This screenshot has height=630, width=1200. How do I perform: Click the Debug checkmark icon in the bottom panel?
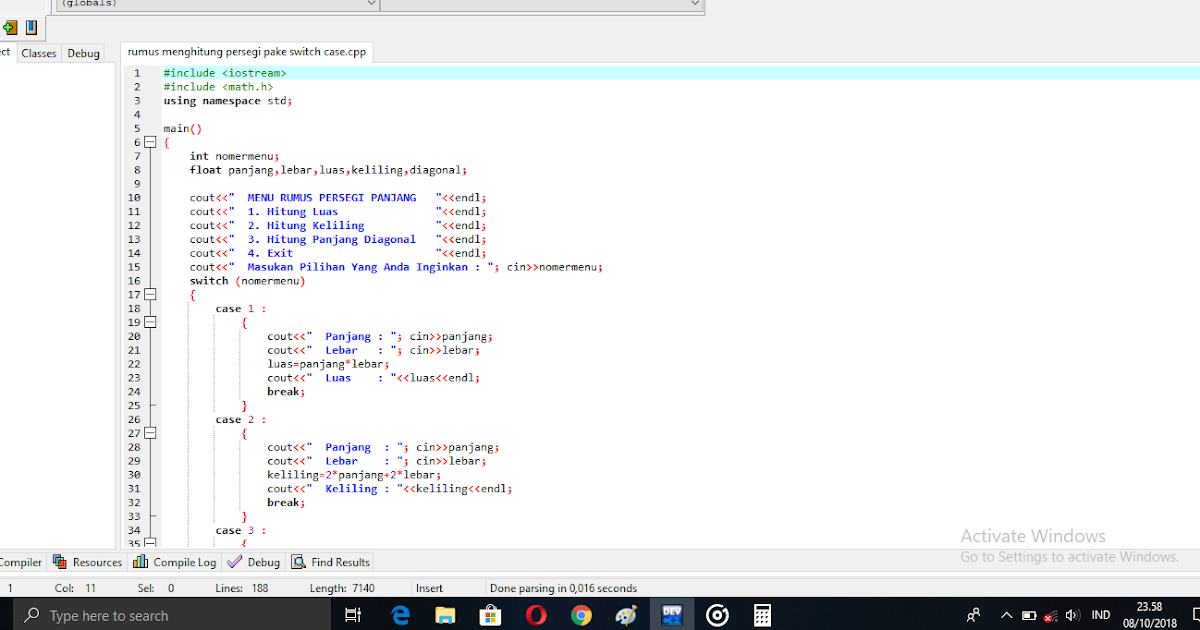[233, 562]
